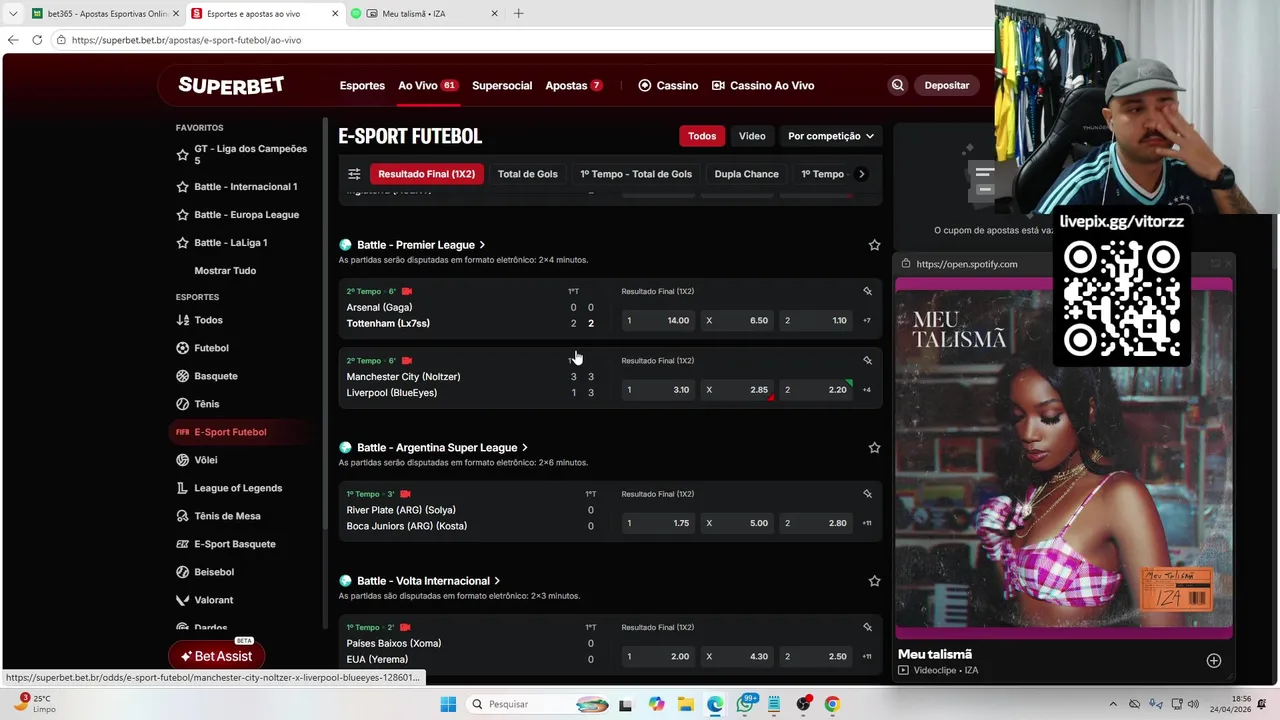This screenshot has width=1280, height=720.
Task: Open live video for Arsenal vs Tottenham
Action: coord(407,291)
